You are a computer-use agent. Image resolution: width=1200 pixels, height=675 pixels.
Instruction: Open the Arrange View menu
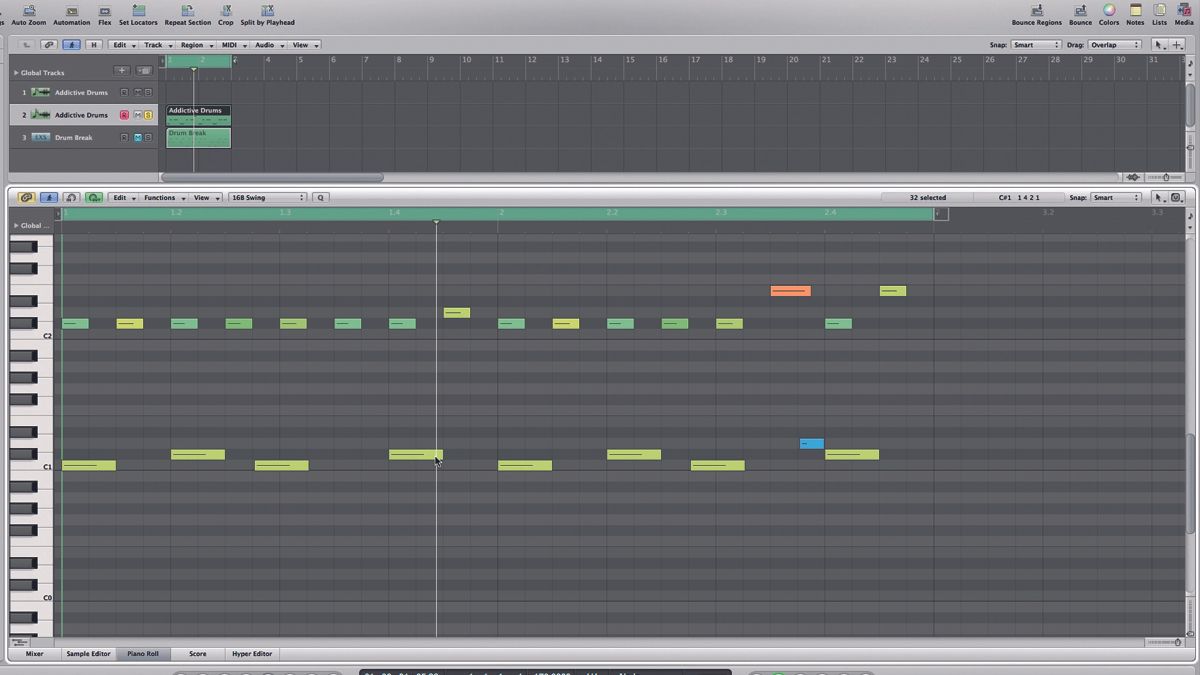click(303, 45)
